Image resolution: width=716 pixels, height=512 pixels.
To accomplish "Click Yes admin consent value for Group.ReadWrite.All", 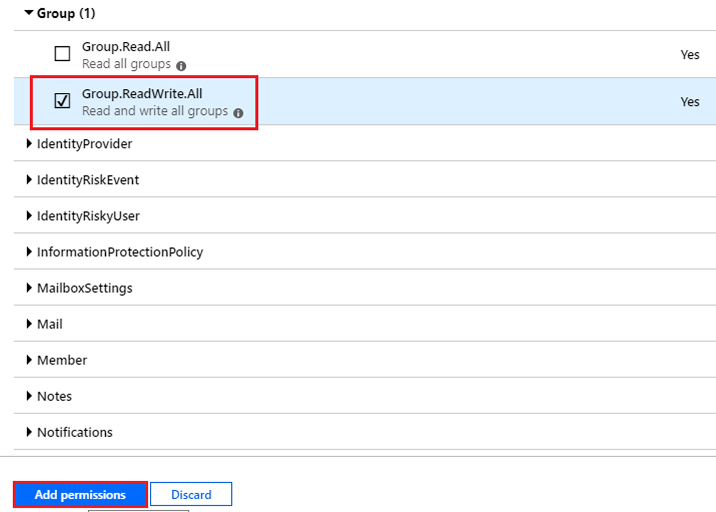I will pyautogui.click(x=690, y=102).
